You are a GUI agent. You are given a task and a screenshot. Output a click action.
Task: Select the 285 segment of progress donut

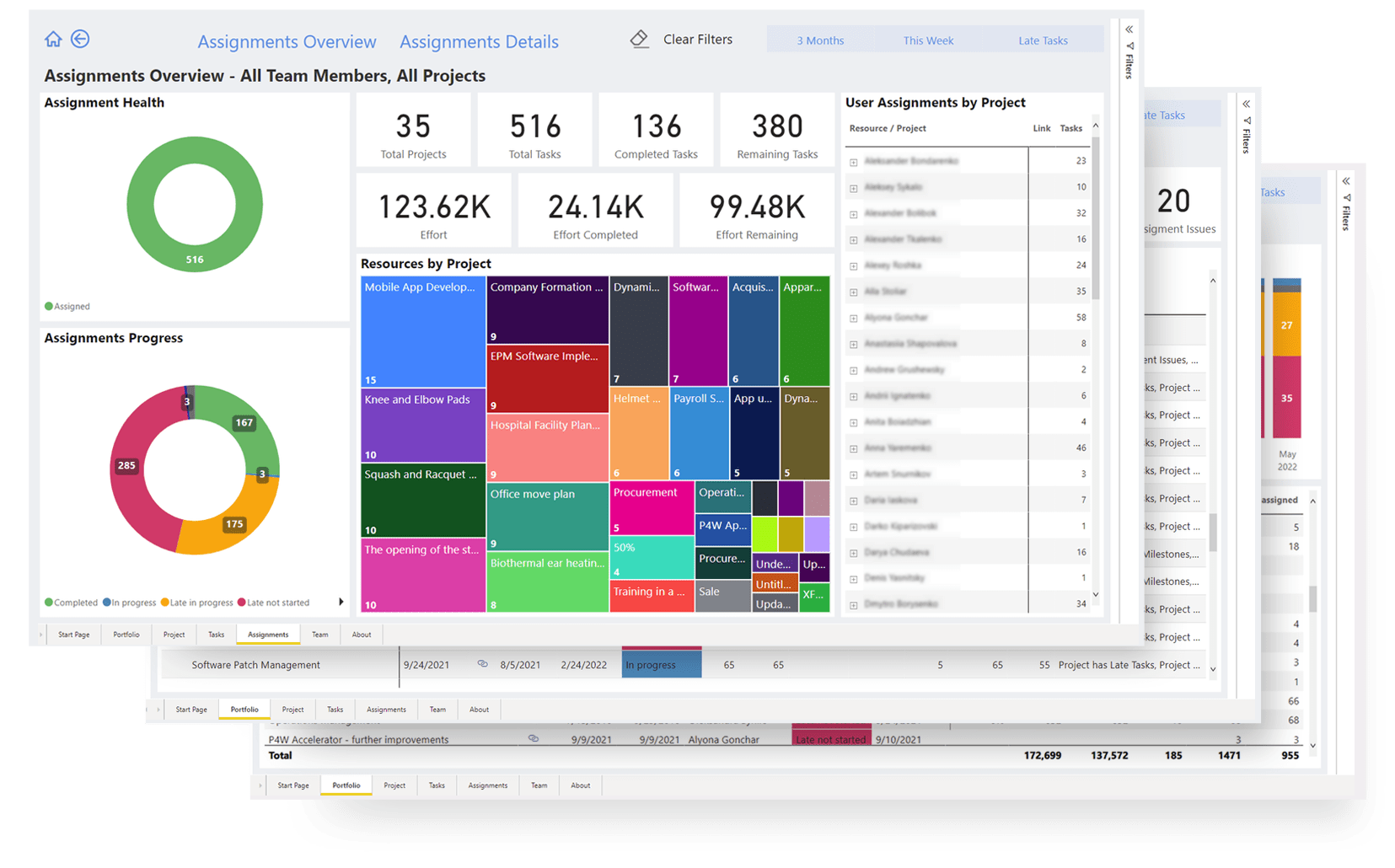[128, 465]
